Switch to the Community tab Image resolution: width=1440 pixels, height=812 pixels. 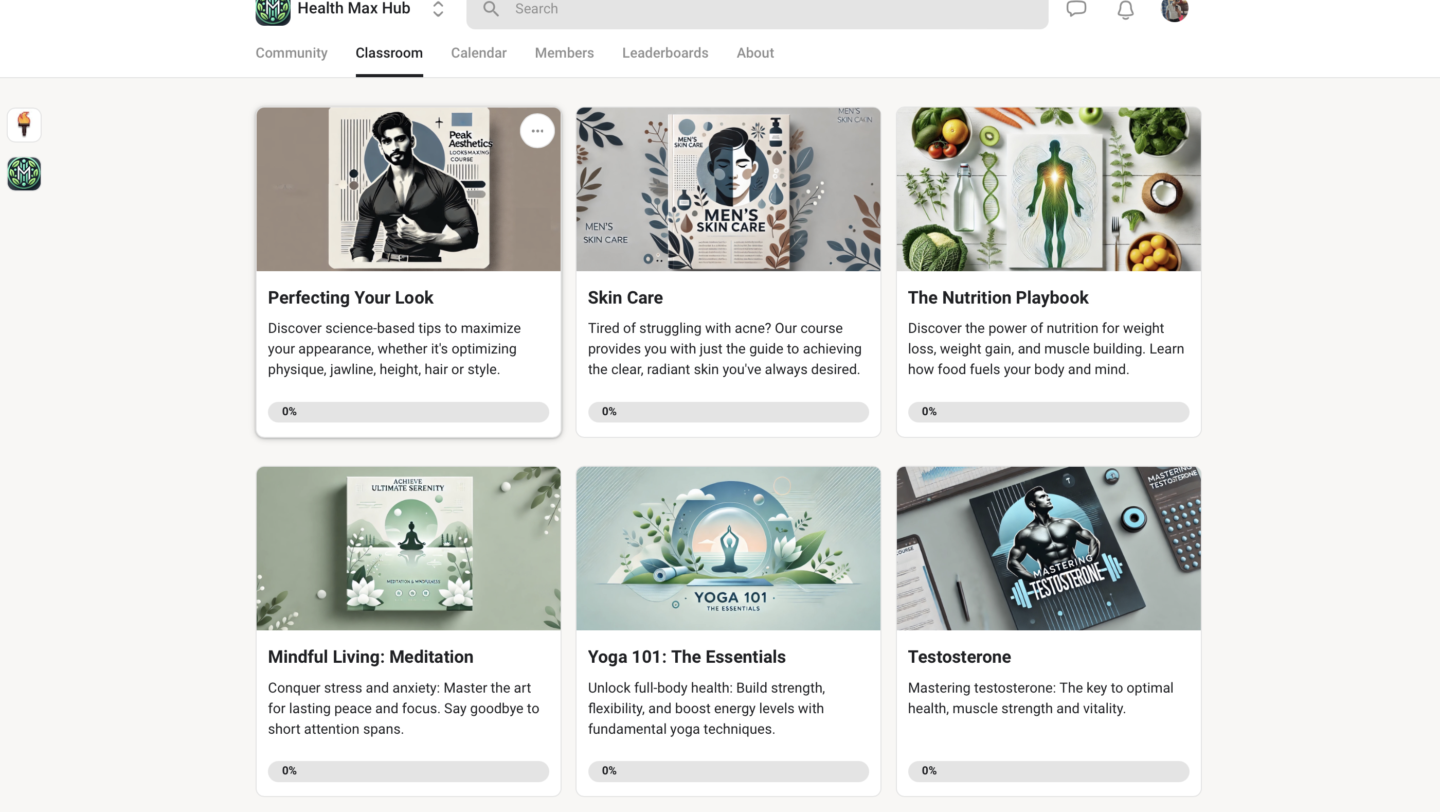291,53
